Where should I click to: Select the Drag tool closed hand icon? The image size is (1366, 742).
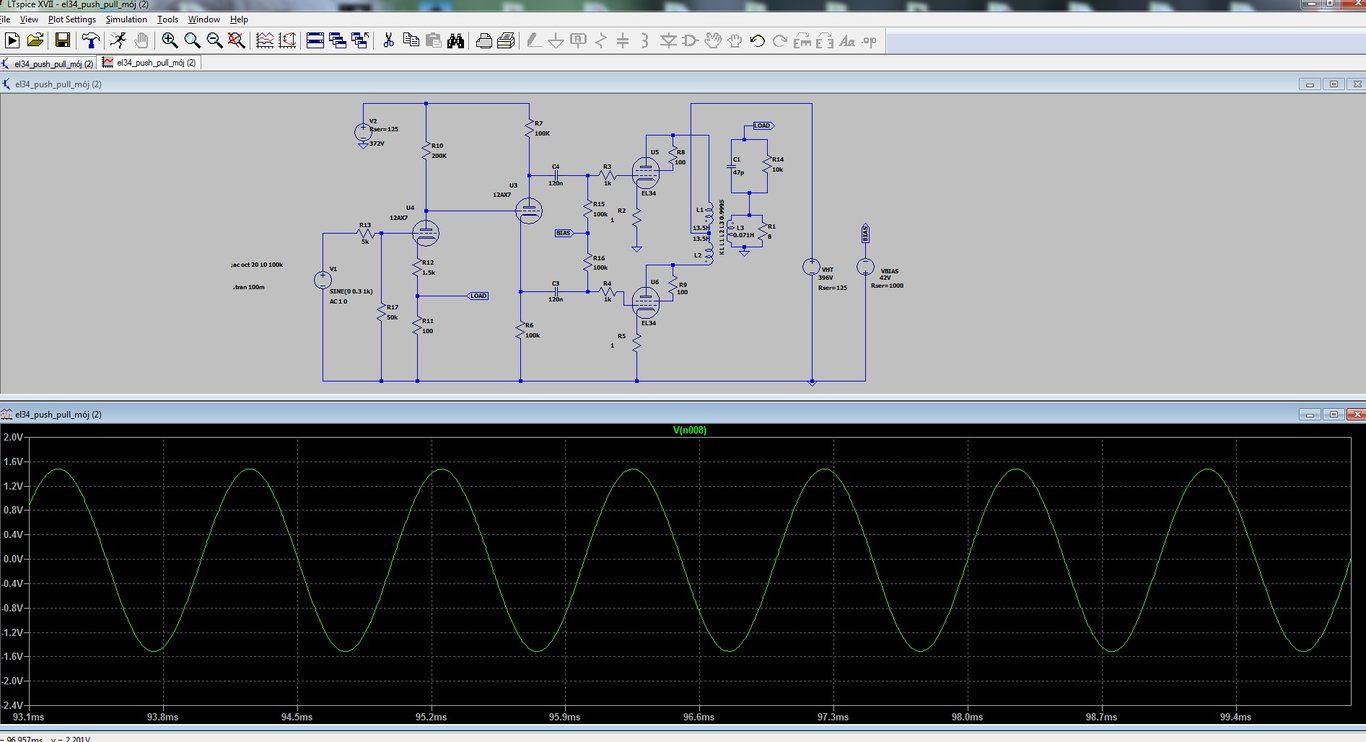(735, 41)
